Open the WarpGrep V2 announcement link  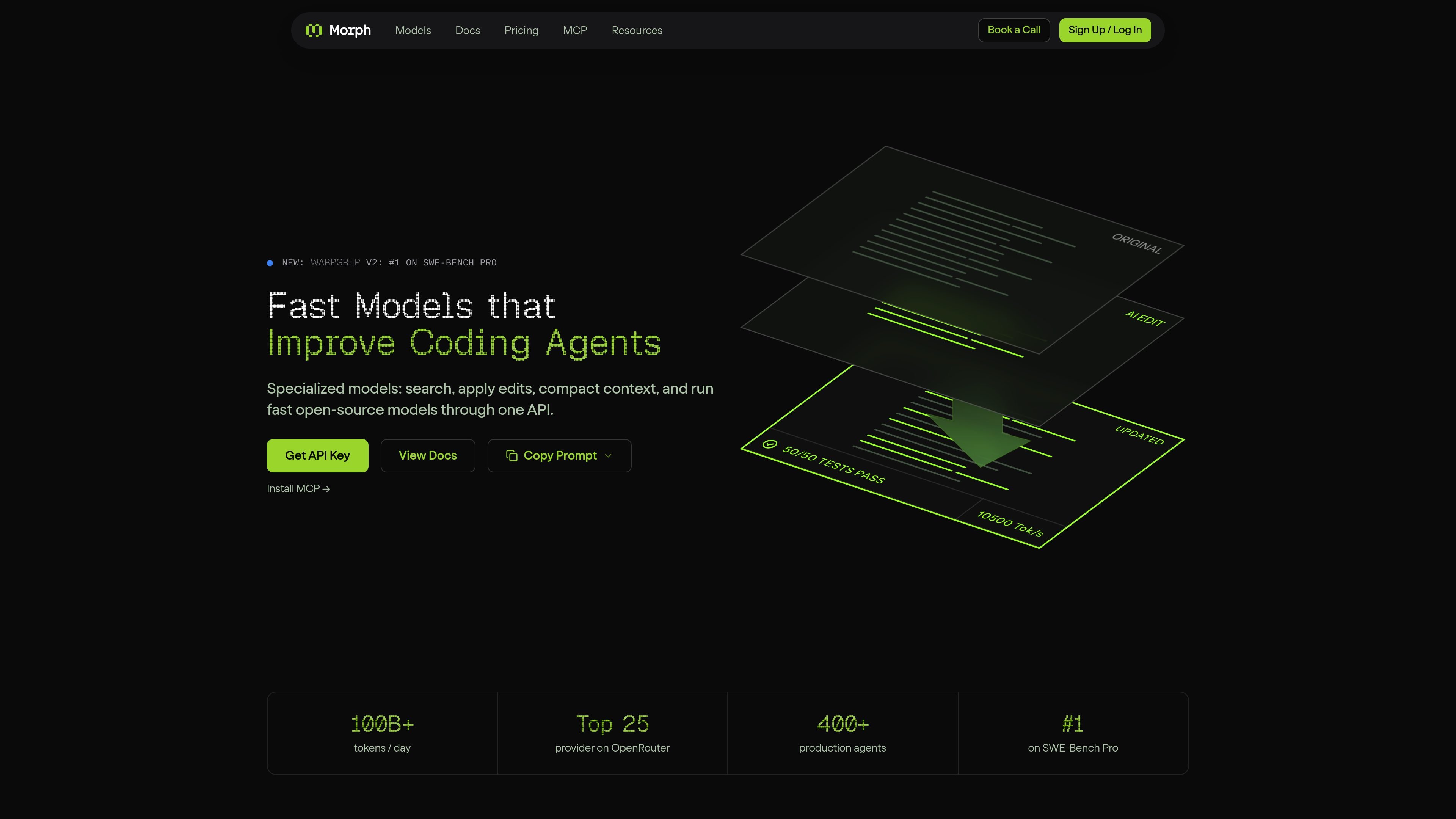[389, 263]
